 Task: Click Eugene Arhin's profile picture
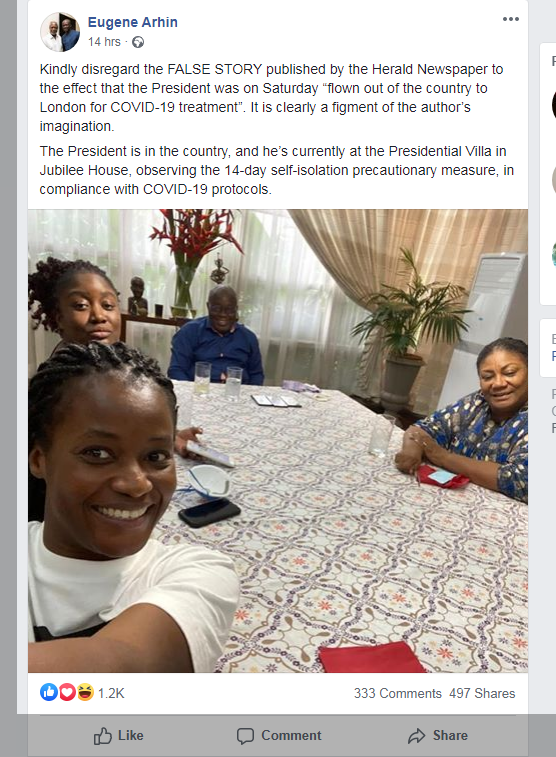60,32
